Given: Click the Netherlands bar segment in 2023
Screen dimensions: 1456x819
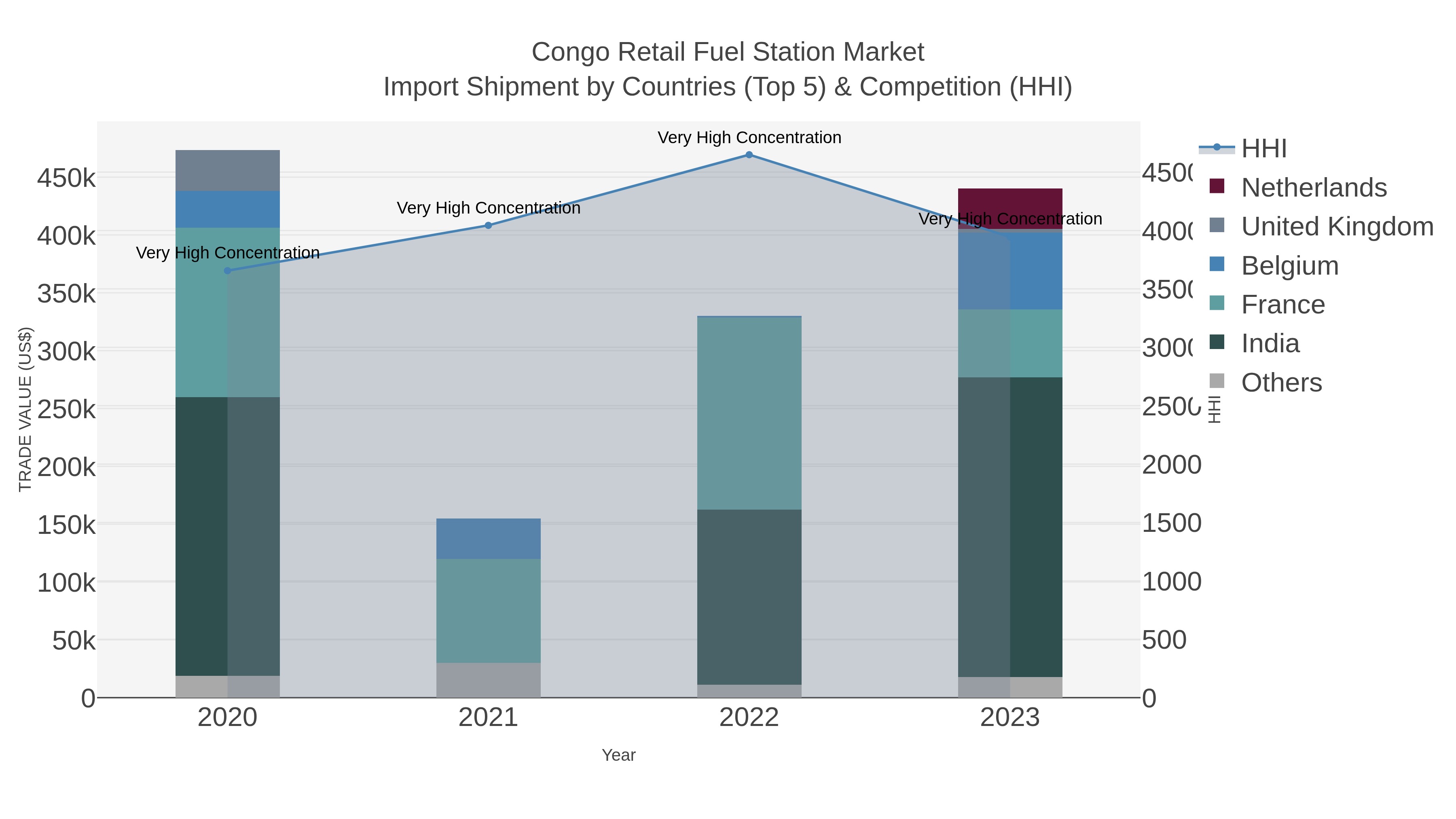Looking at the screenshot, I should 1010,208.
